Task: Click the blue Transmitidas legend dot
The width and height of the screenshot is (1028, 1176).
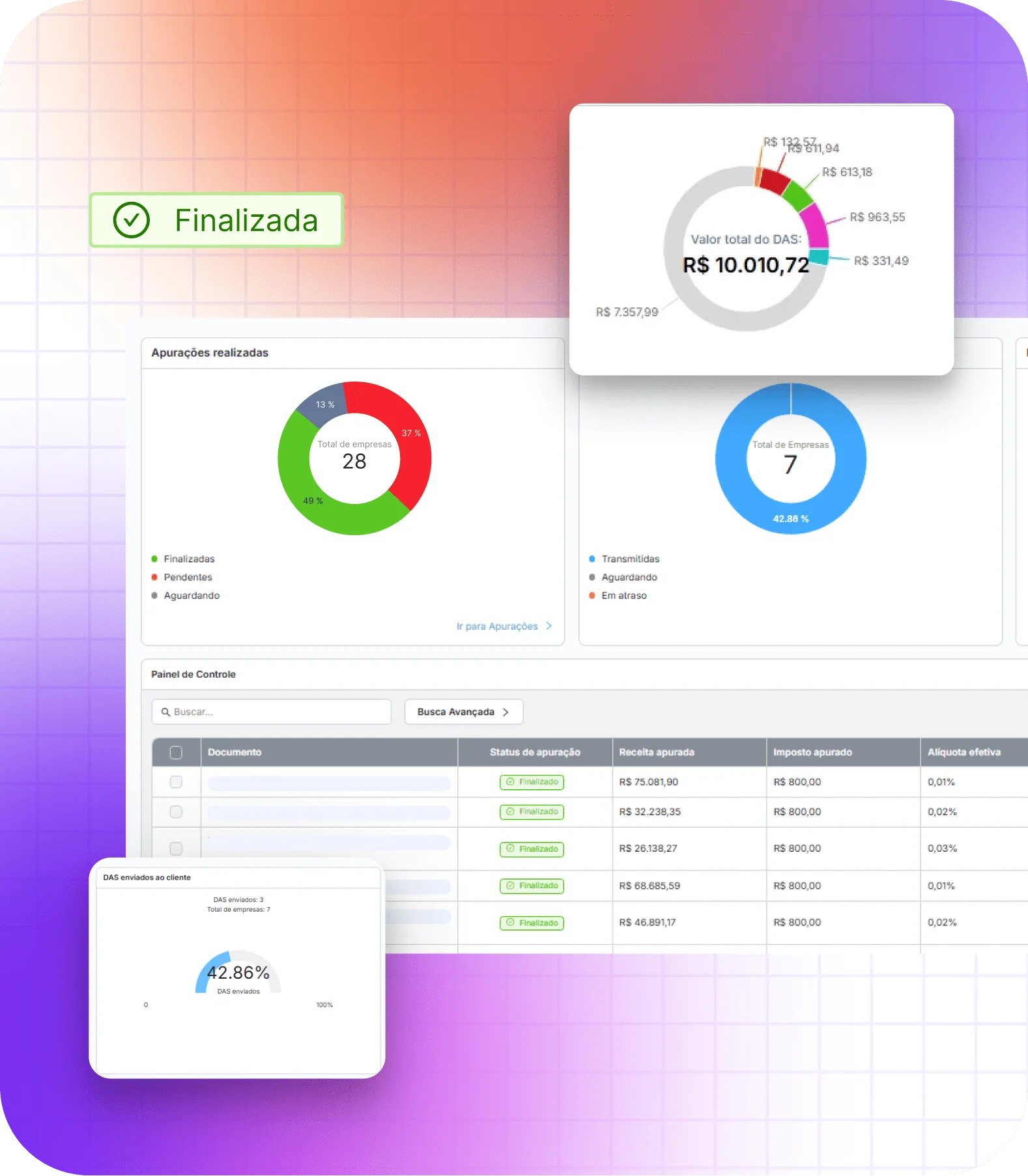Action: [592, 559]
